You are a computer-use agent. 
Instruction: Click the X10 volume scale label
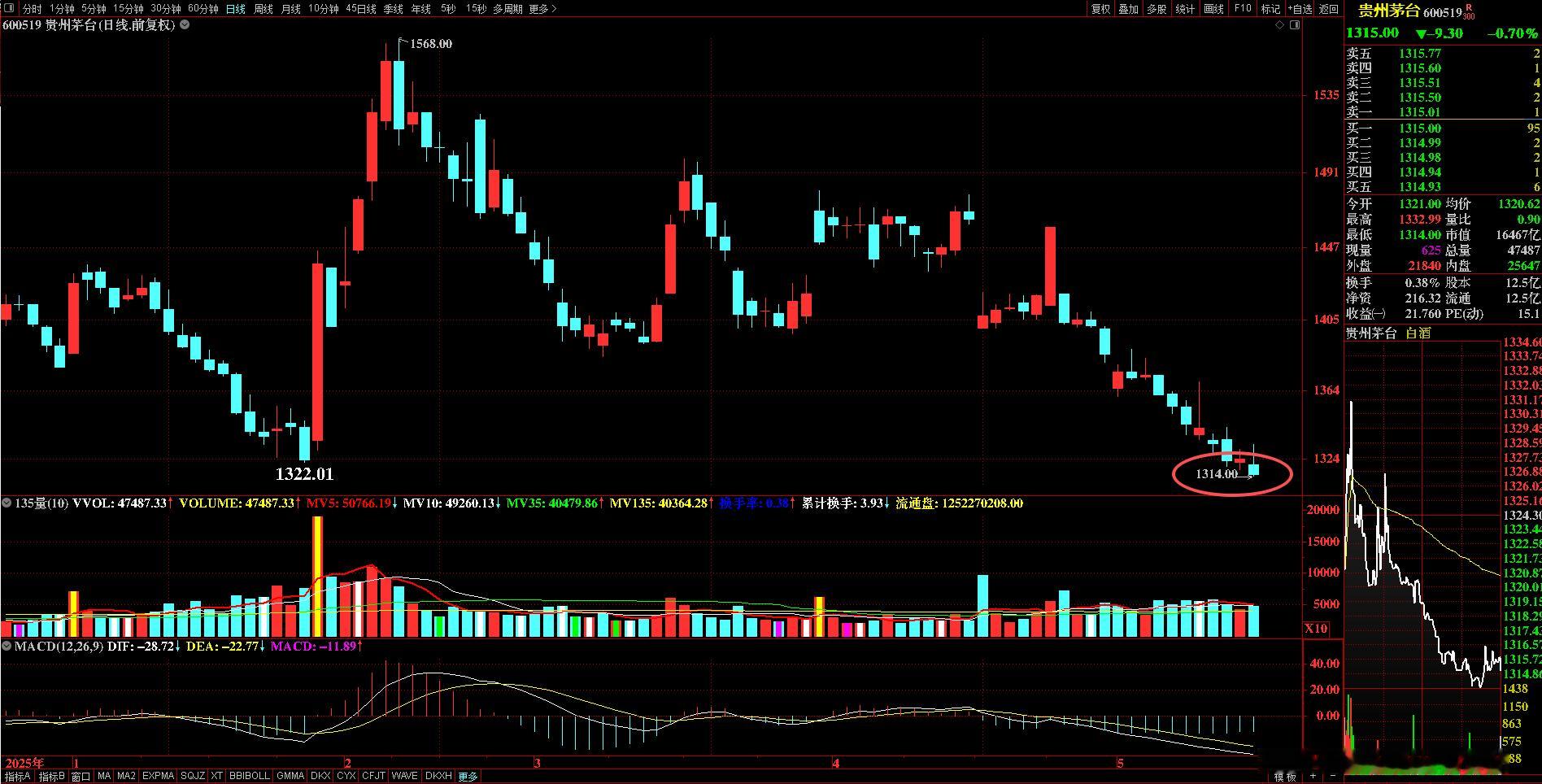pyautogui.click(x=1316, y=629)
